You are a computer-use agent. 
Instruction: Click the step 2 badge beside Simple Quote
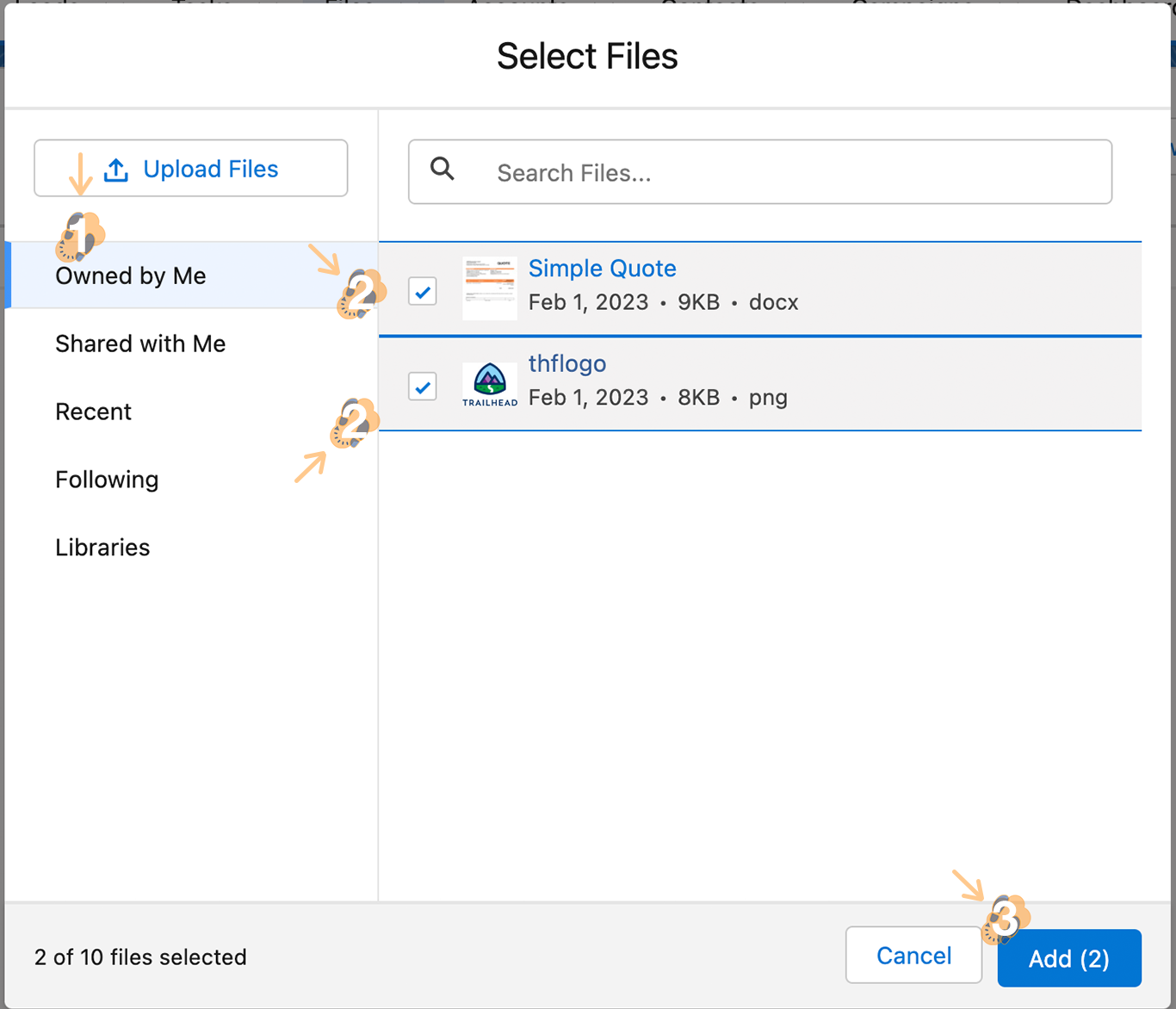(360, 294)
